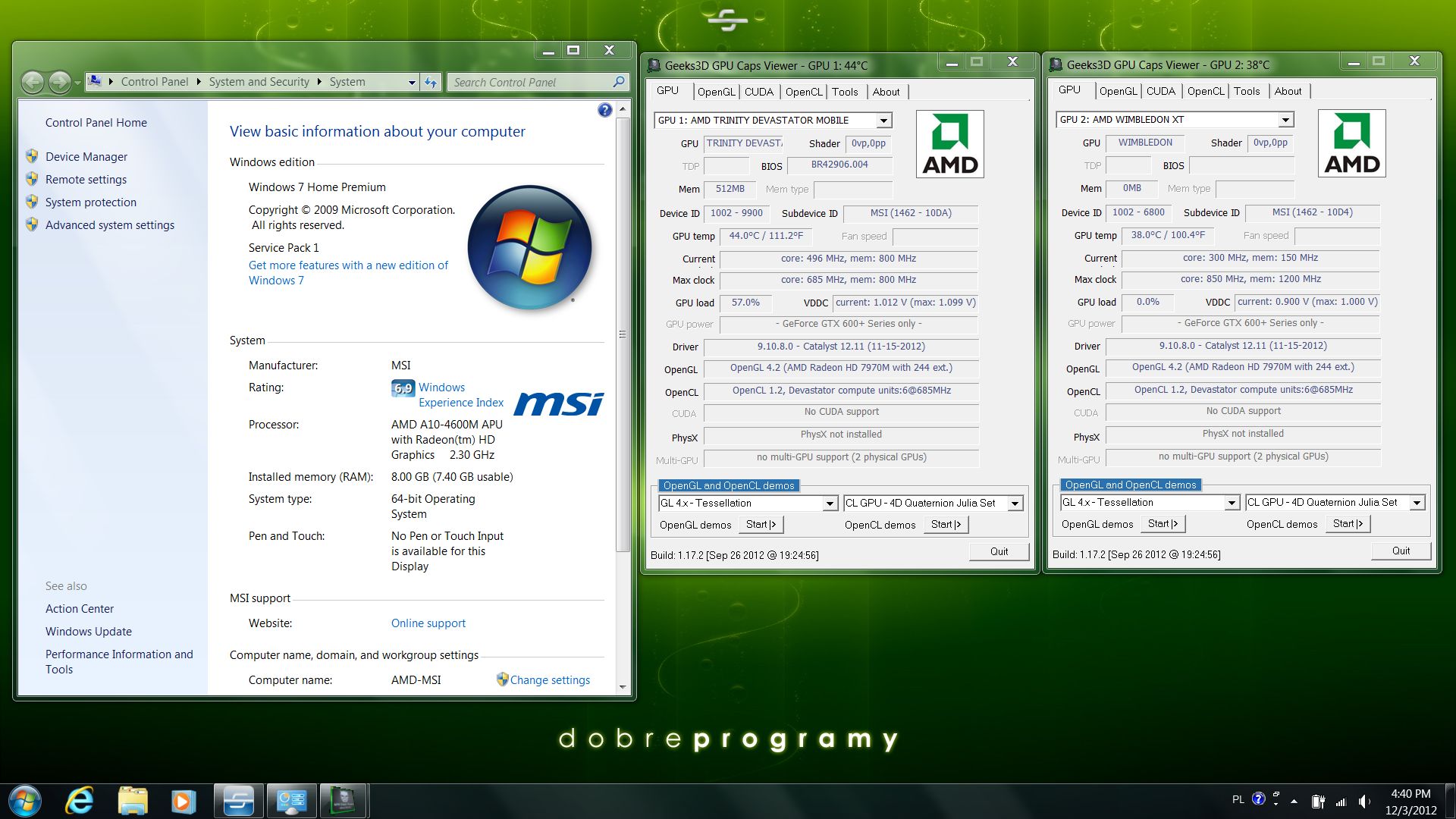
Task: Click Change settings for computer name
Action: (550, 680)
